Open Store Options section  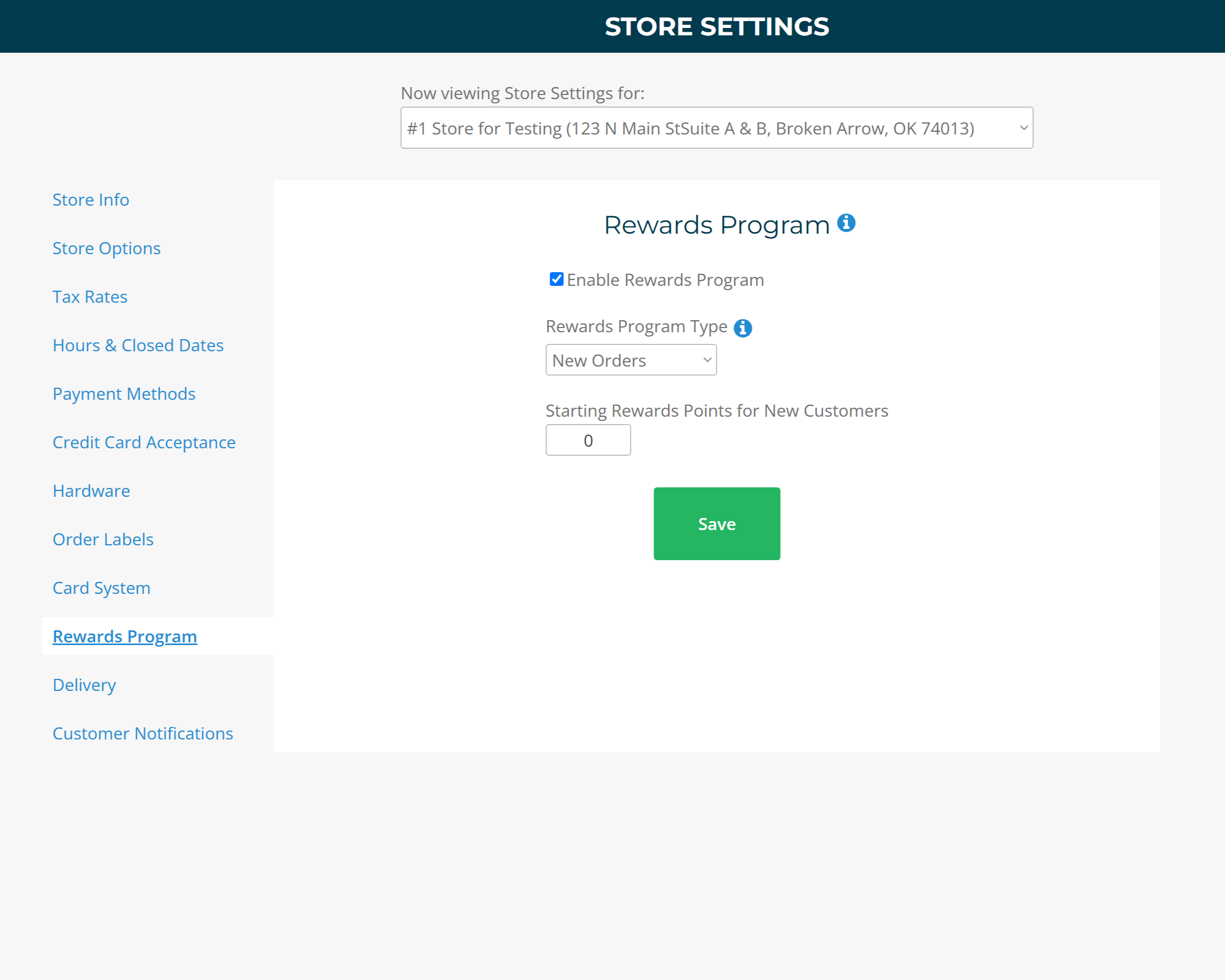click(x=106, y=248)
